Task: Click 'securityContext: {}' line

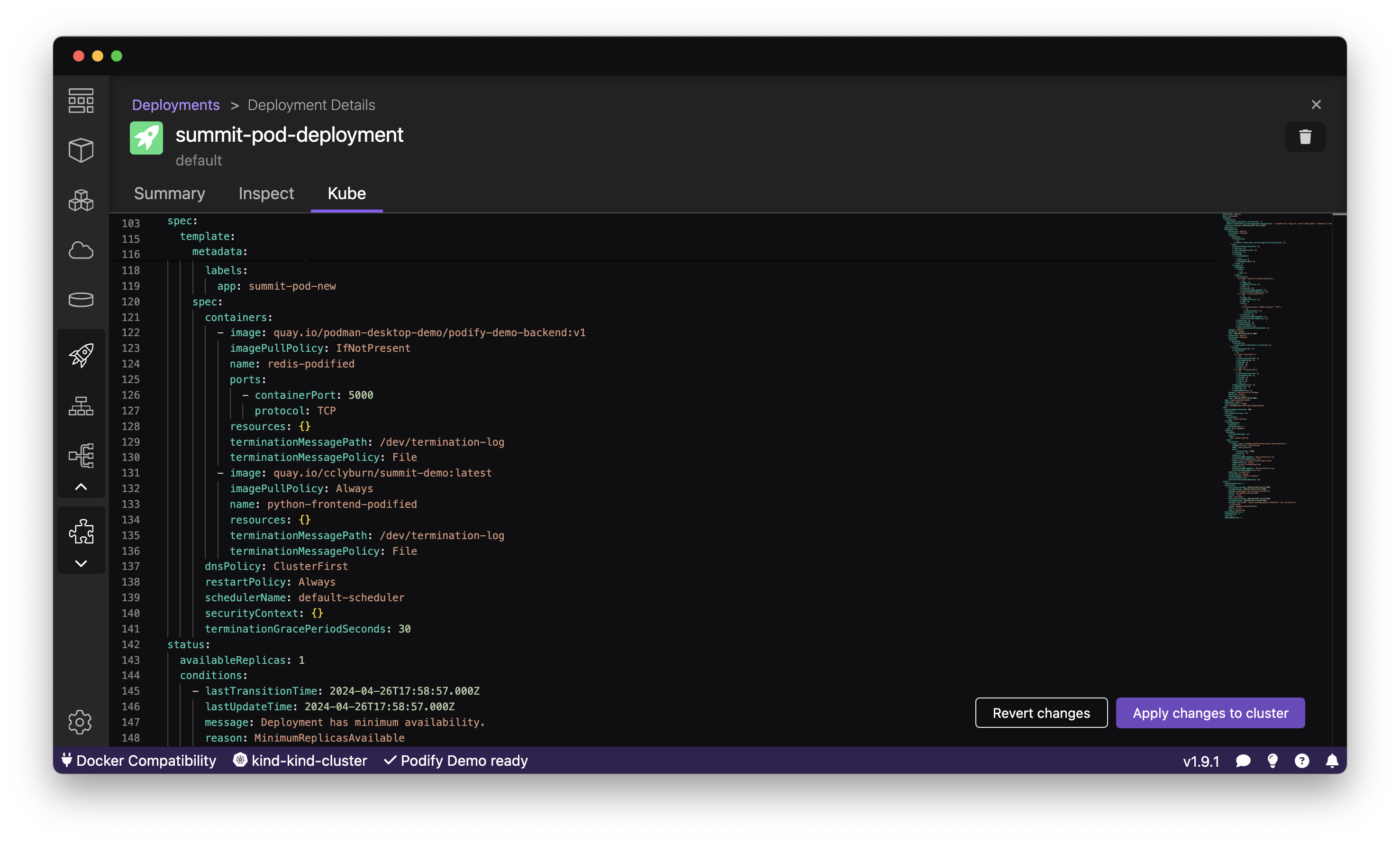Action: 264,613
